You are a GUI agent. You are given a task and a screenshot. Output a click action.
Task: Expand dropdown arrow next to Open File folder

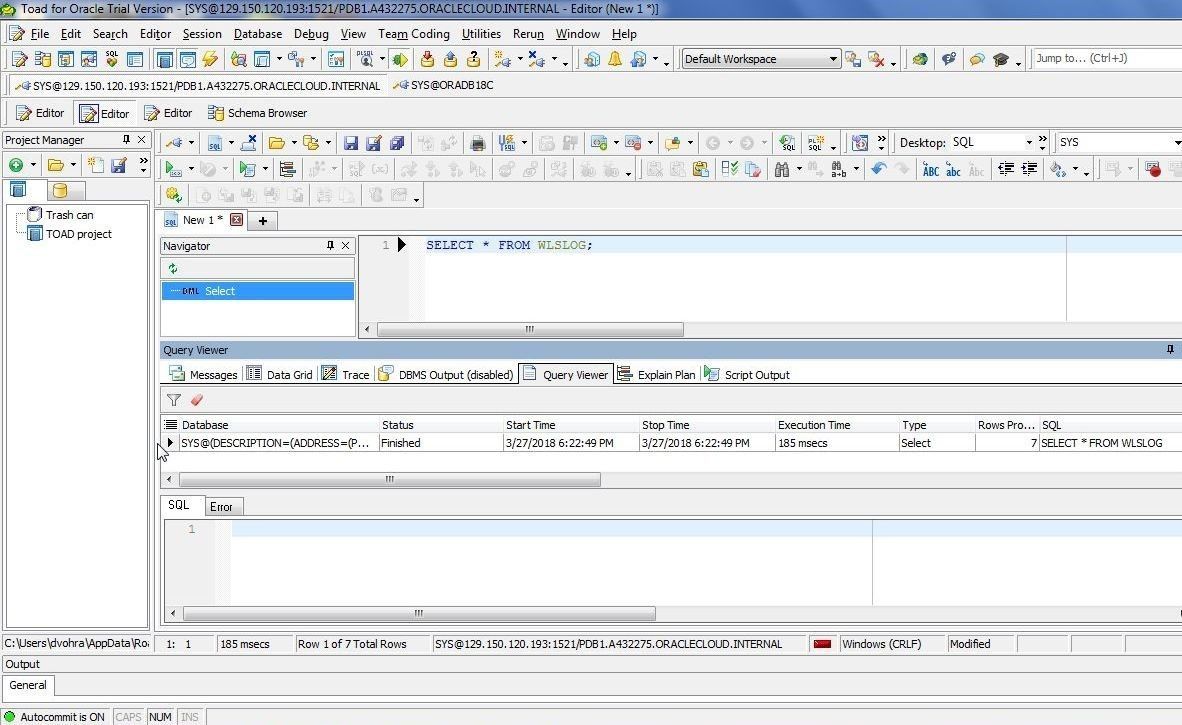point(294,142)
